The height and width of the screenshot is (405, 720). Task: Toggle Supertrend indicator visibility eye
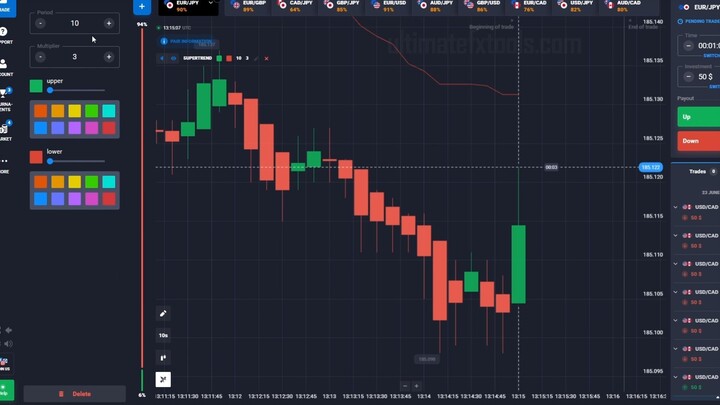coord(174,58)
